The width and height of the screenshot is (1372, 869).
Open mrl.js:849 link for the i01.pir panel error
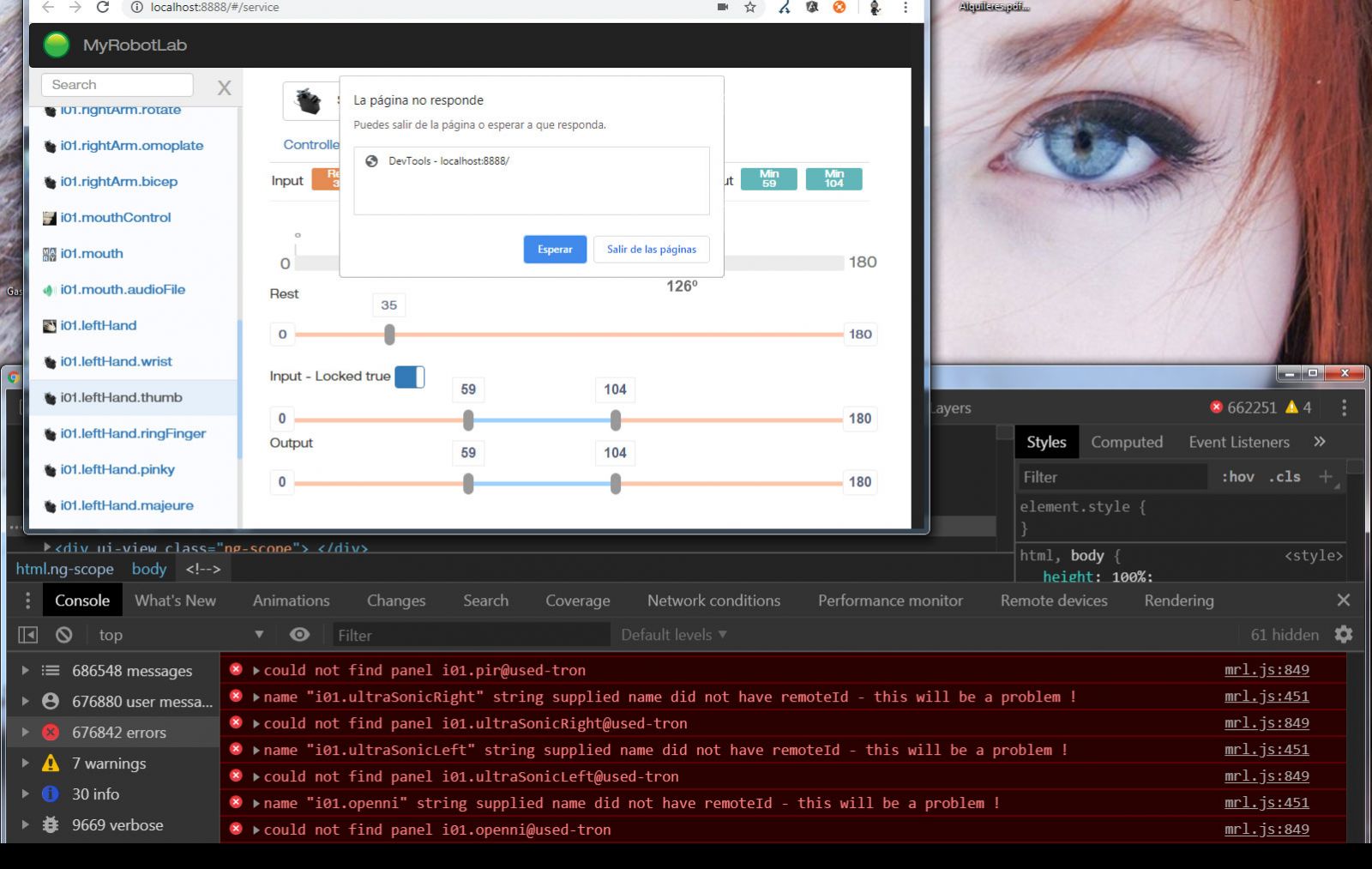click(1267, 670)
